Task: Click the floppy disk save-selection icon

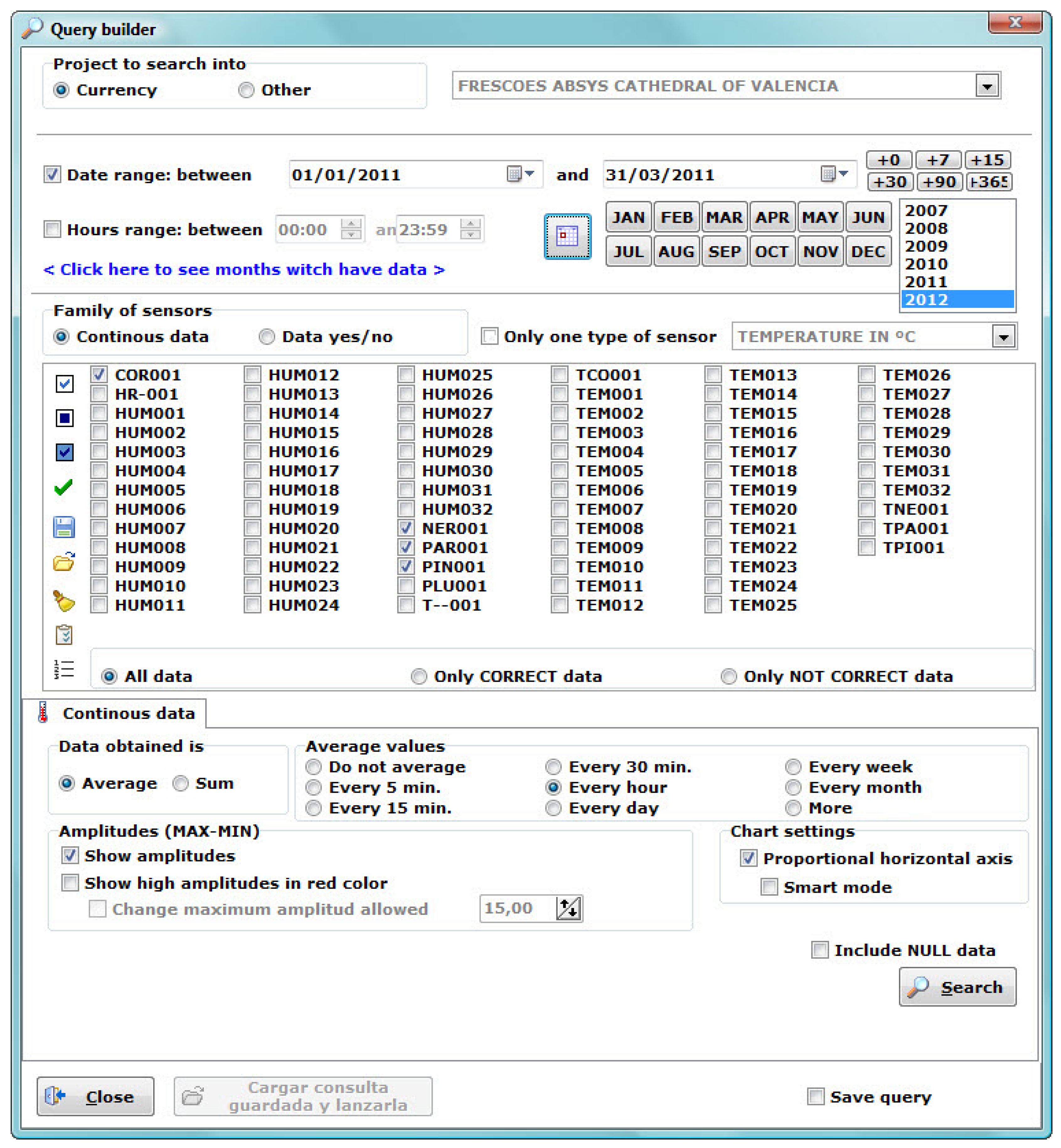Action: pyautogui.click(x=64, y=527)
